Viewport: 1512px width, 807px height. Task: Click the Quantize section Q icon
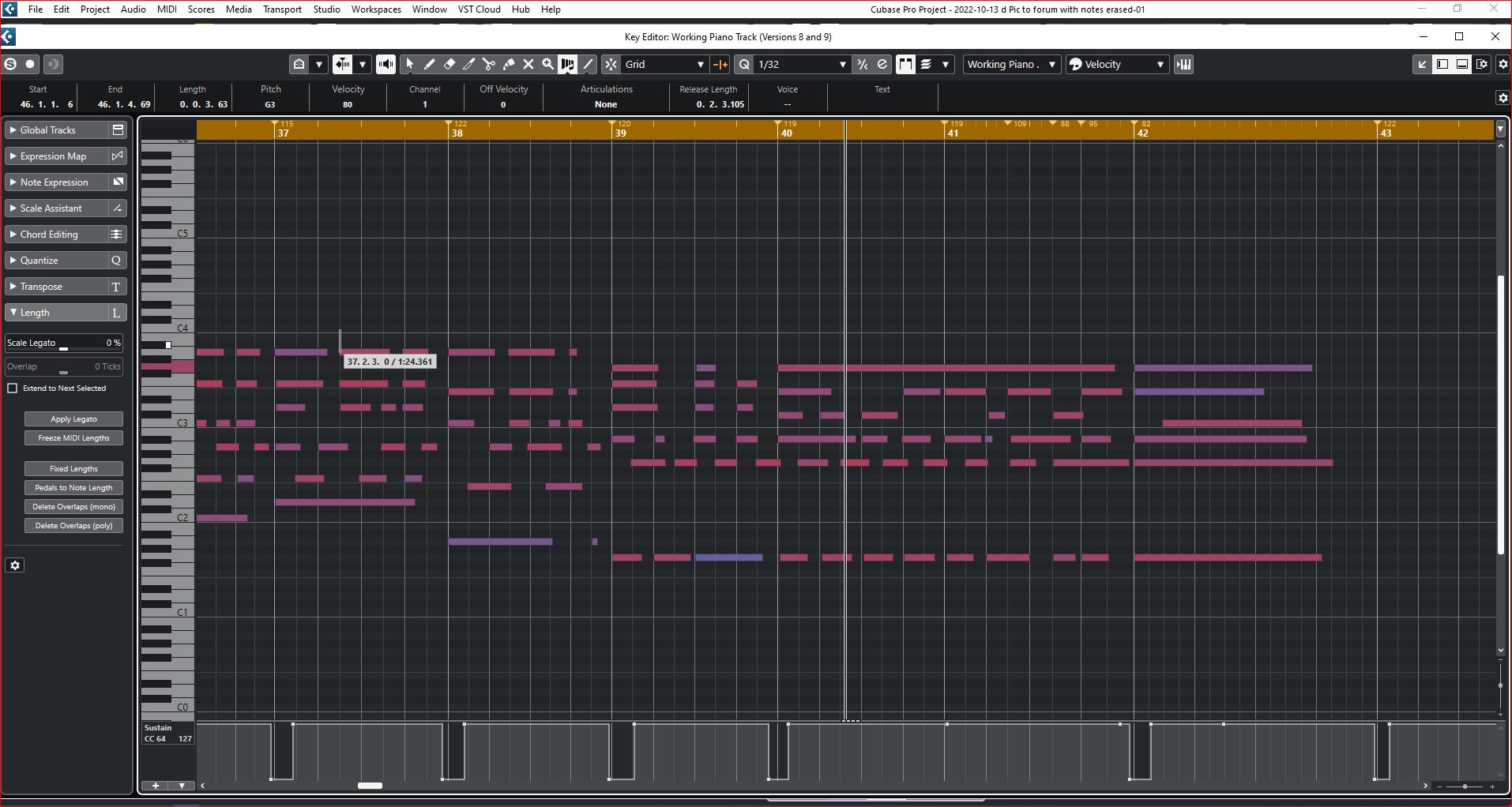pos(117,261)
